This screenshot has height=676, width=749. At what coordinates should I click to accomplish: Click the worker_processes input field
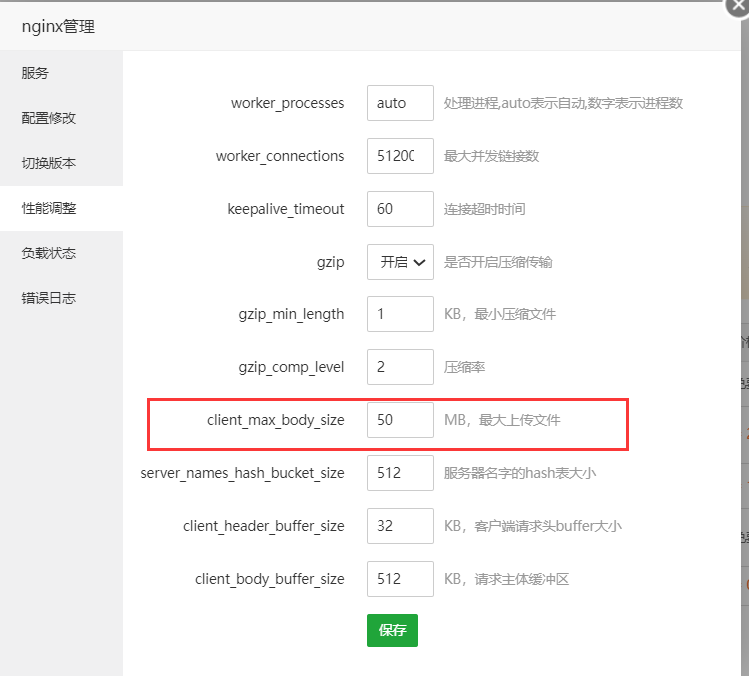point(400,103)
